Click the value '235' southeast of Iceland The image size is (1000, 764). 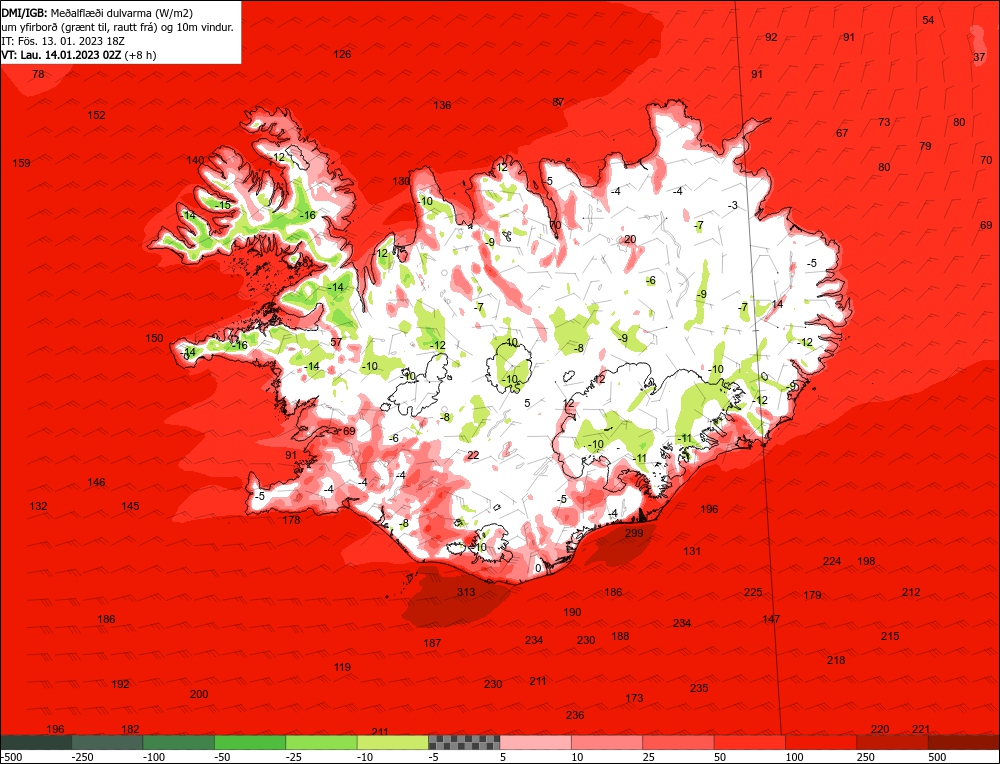(699, 688)
